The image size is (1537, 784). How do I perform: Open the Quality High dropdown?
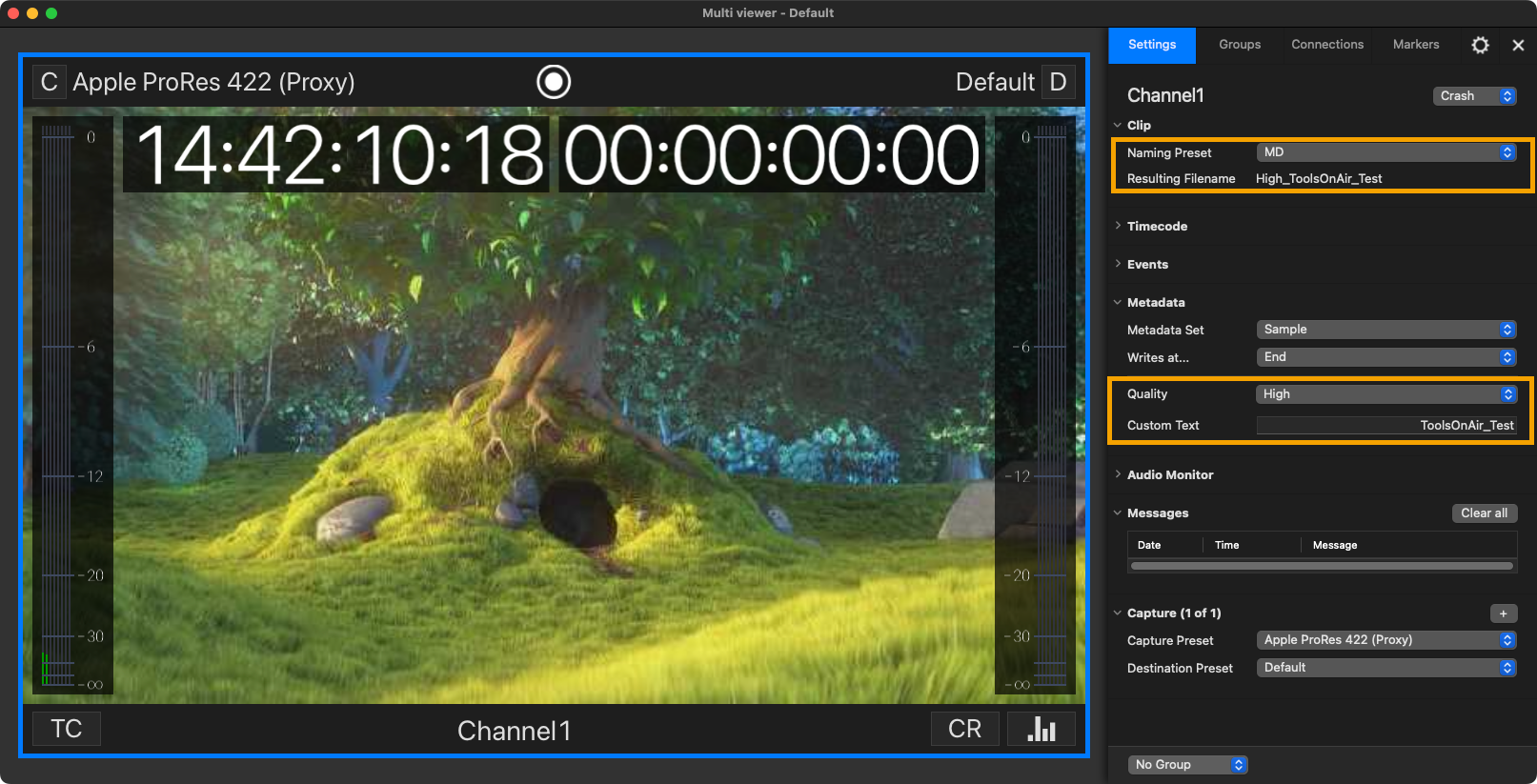point(1386,394)
